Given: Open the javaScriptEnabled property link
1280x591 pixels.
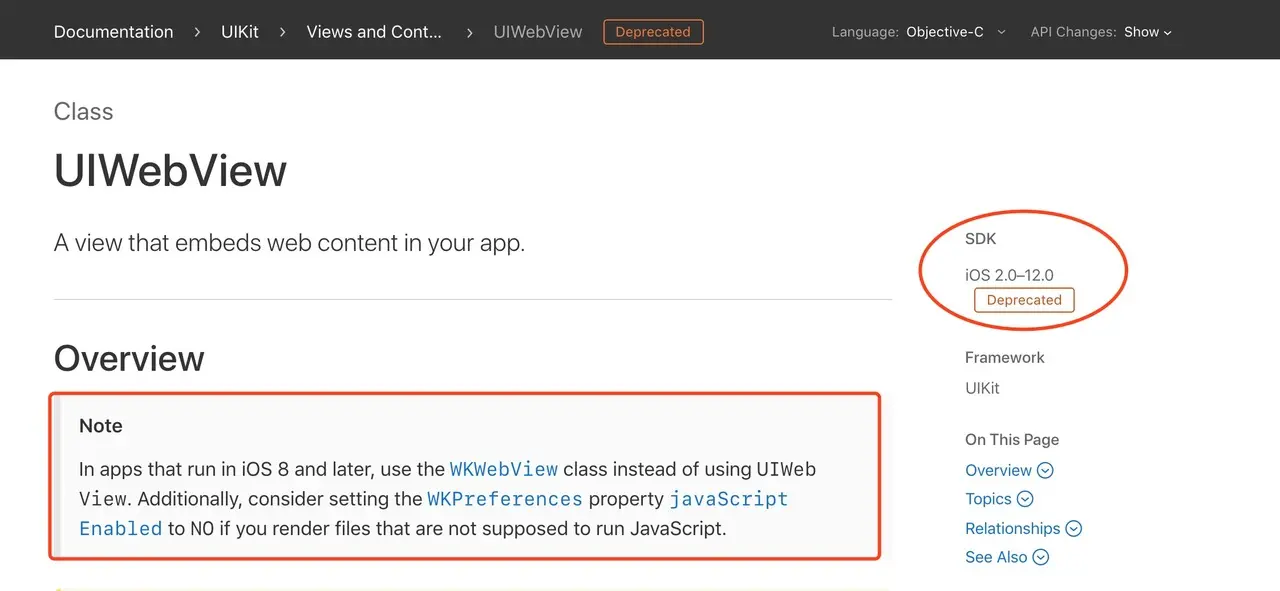Looking at the screenshot, I should click(434, 514).
